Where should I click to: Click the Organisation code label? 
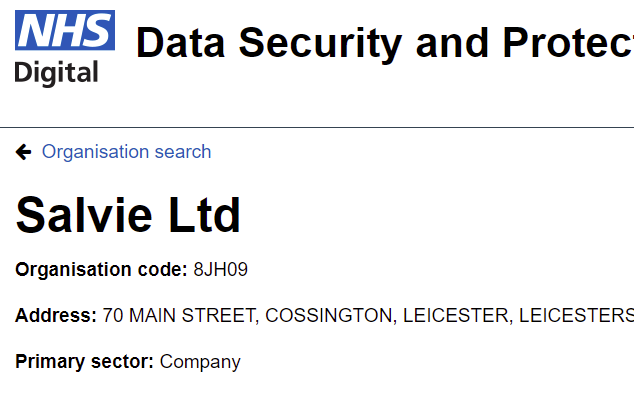tap(101, 269)
